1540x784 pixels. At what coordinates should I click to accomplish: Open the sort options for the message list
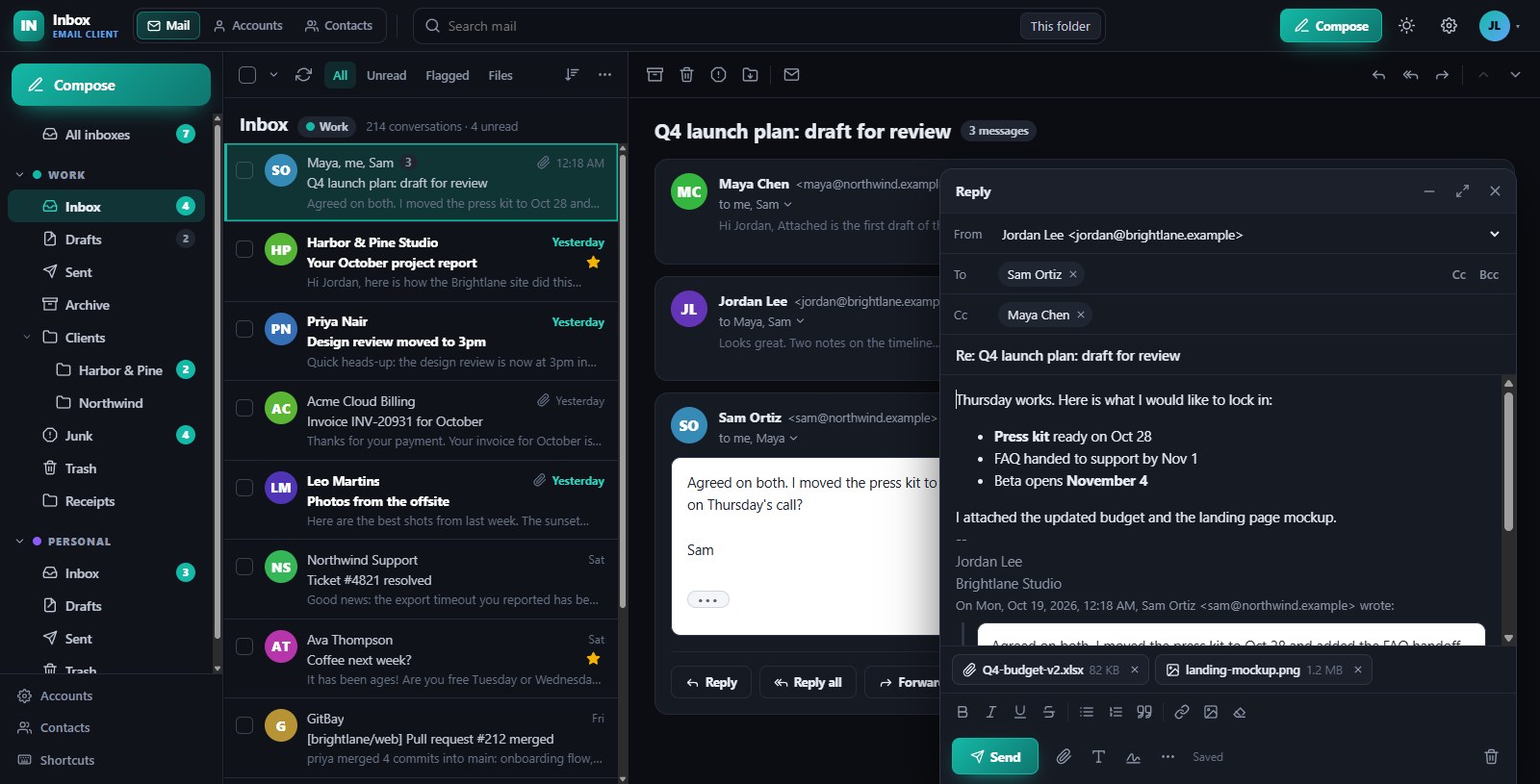coord(572,75)
